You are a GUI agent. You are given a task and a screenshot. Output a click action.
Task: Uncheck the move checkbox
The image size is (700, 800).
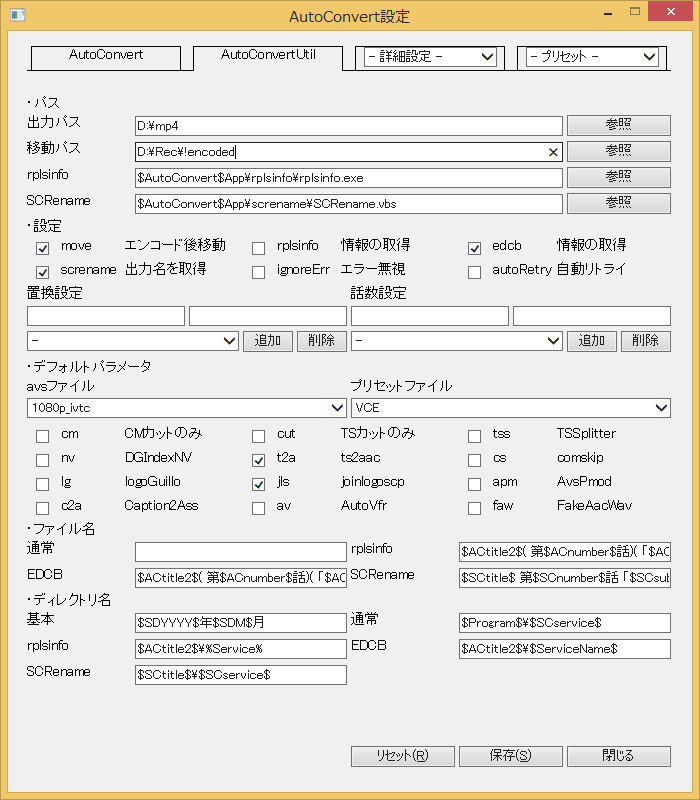(x=43, y=248)
